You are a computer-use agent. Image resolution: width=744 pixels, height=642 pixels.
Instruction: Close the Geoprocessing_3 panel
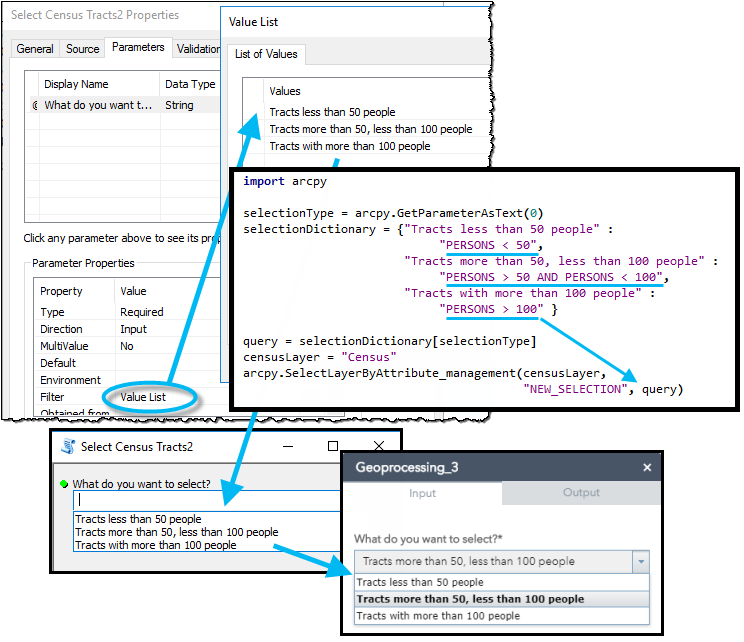[647, 467]
